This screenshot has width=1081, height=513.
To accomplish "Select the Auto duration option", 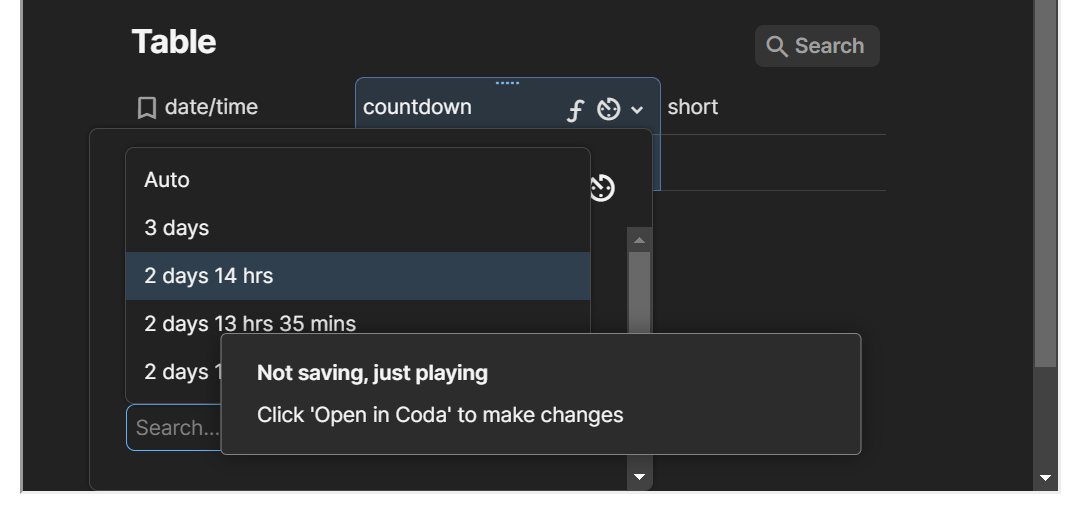I will 167,180.
